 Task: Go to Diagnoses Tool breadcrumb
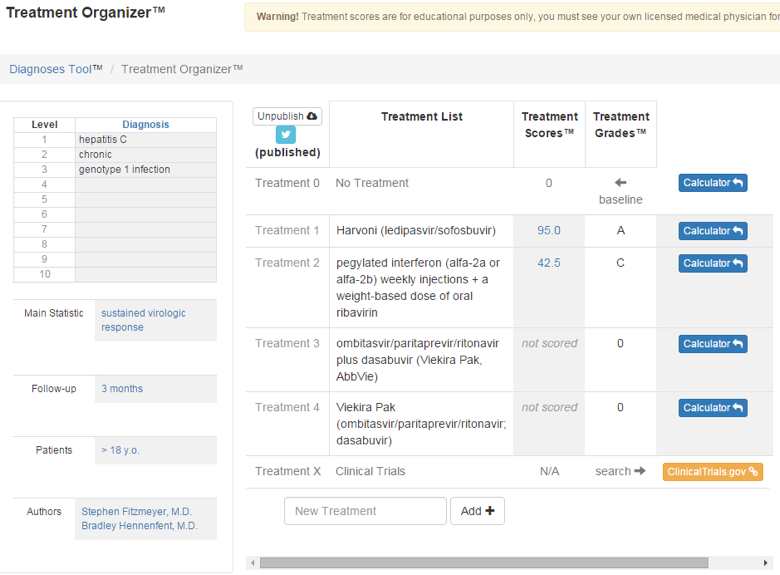tap(56, 69)
